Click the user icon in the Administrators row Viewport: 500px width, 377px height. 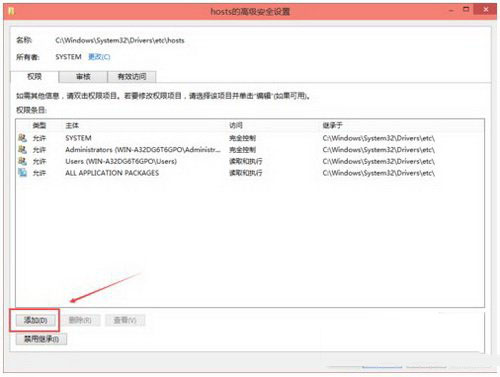(x=22, y=149)
